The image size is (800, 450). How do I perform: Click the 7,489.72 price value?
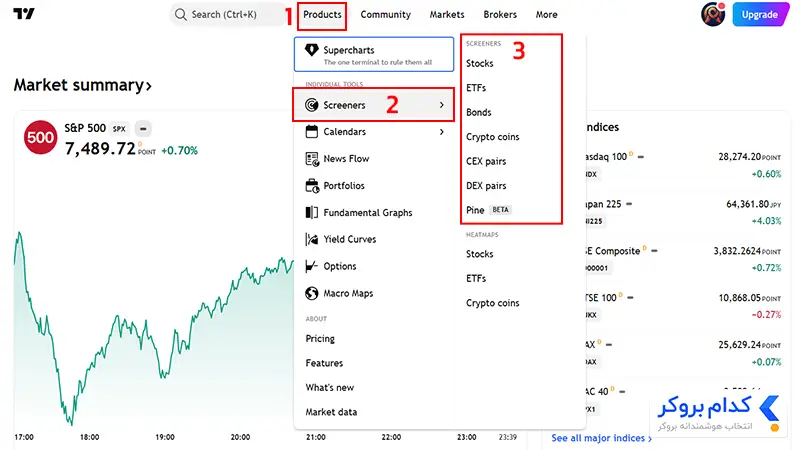[x=100, y=148]
